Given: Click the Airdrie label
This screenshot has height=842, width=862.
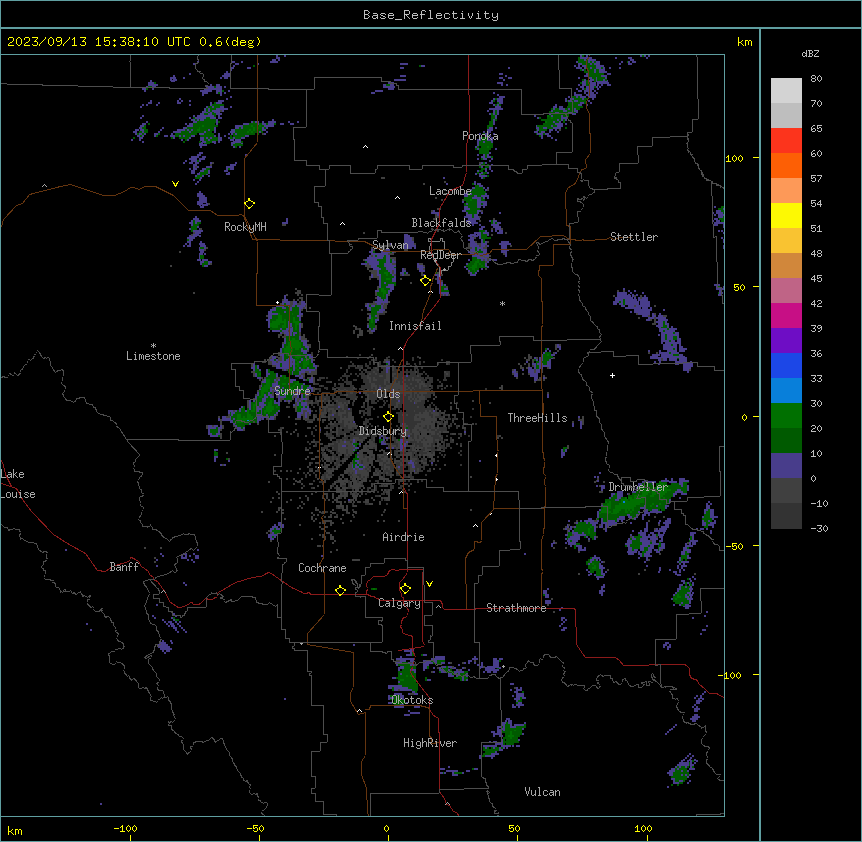Looking at the screenshot, I should coord(403,537).
